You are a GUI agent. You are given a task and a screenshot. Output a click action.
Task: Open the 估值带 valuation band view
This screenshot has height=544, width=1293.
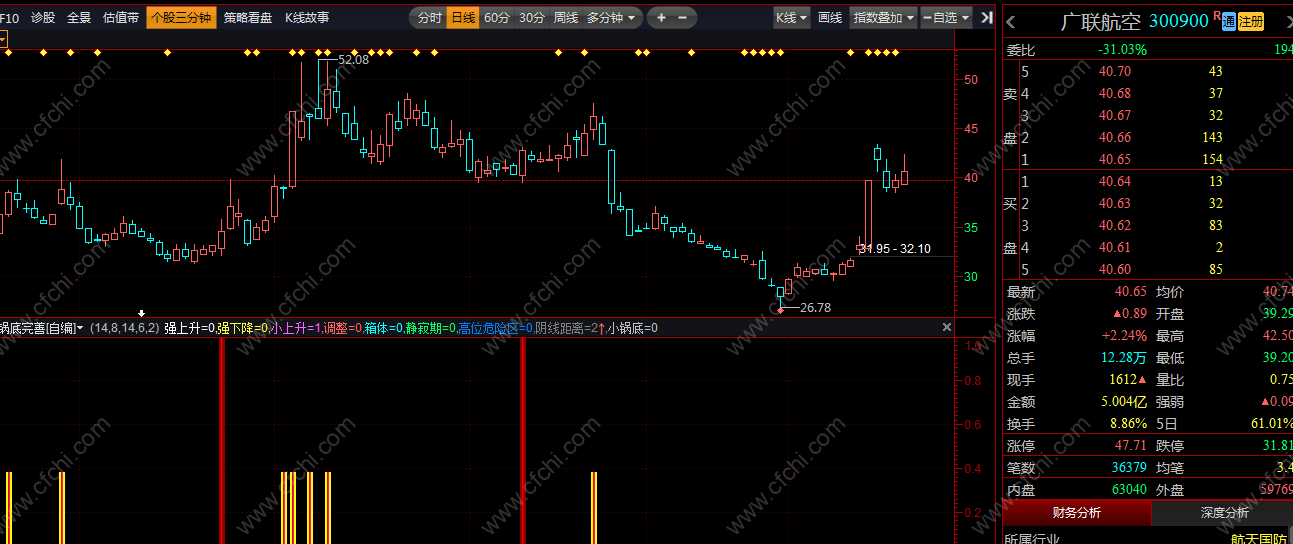point(121,18)
